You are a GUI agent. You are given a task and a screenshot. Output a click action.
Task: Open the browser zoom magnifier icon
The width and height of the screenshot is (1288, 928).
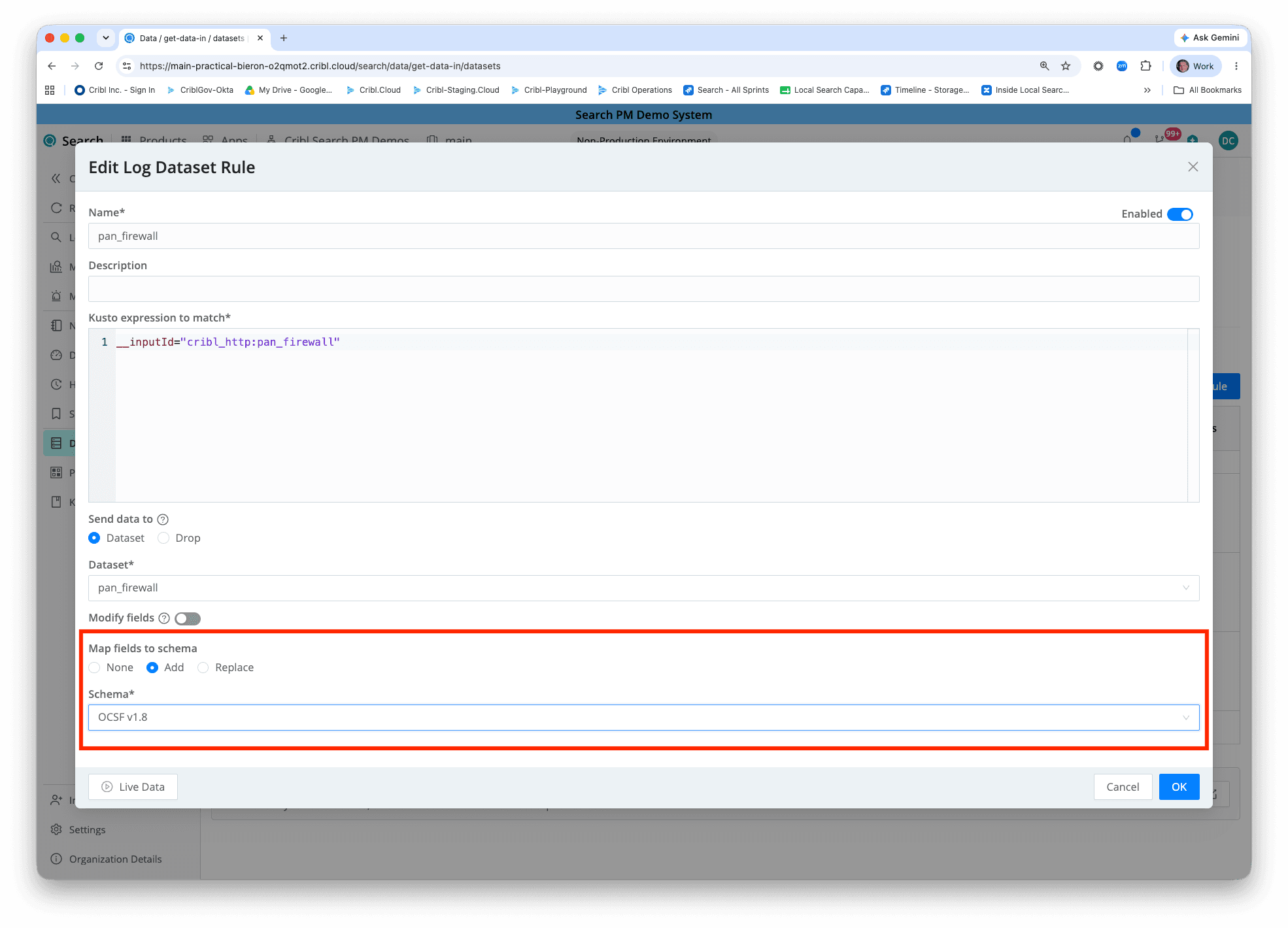pos(1044,66)
